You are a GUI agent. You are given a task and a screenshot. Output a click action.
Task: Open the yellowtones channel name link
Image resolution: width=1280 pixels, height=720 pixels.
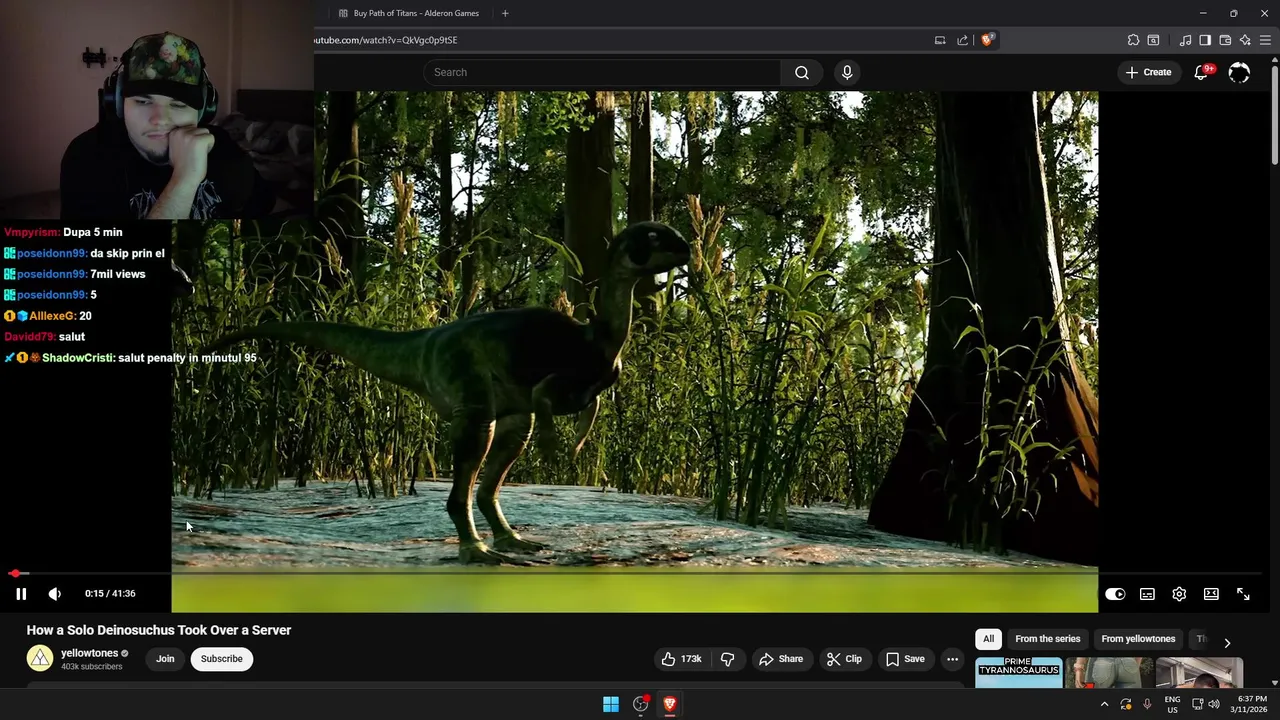pyautogui.click(x=90, y=653)
